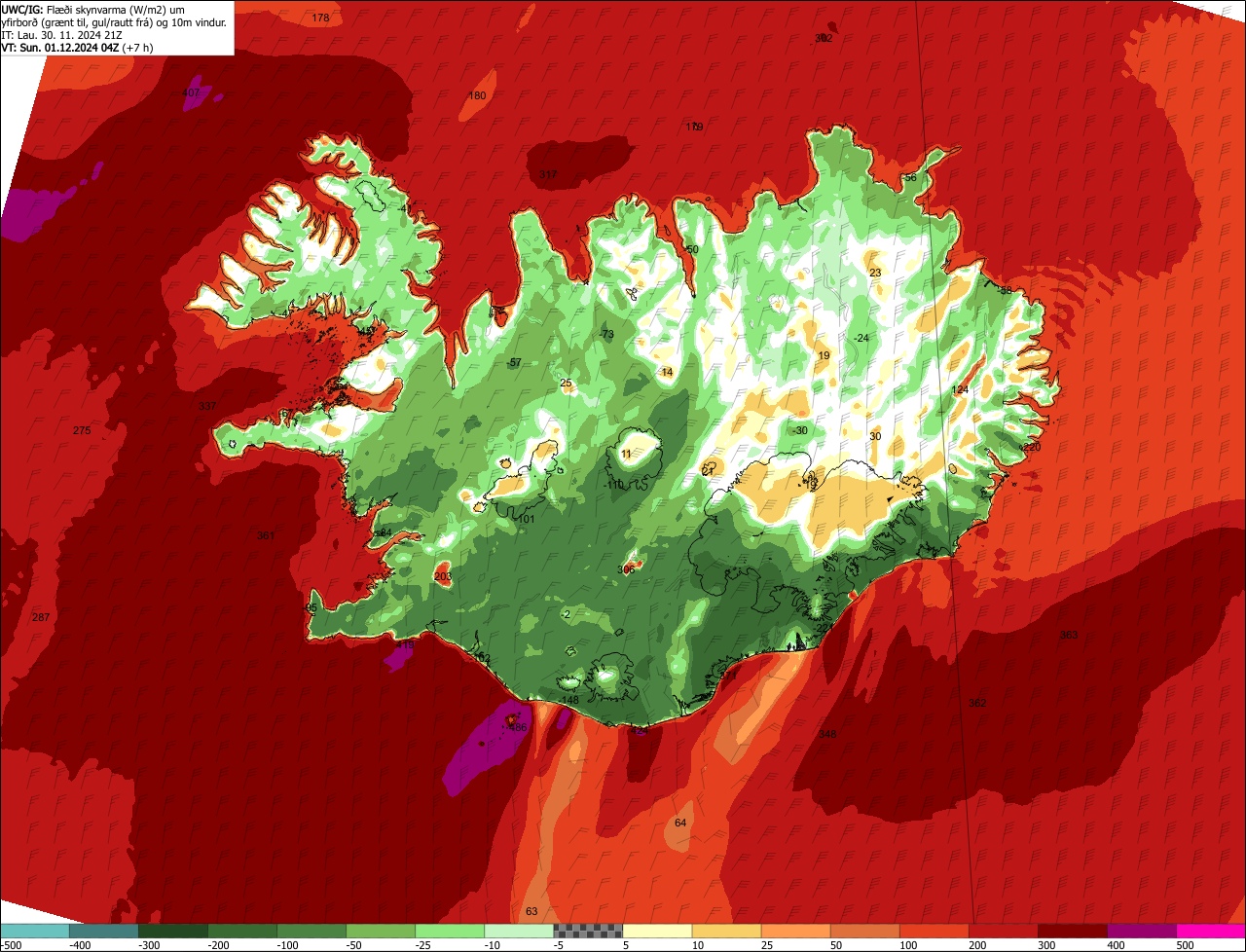The image size is (1246, 952).
Task: Select the -100 to -50 green legend swatch
Action: coord(311,931)
